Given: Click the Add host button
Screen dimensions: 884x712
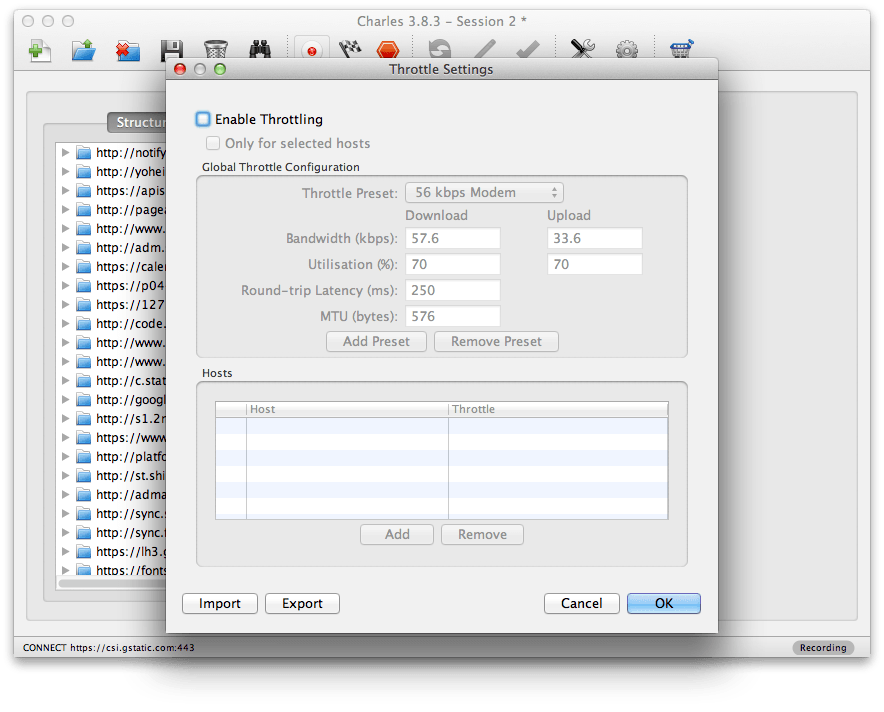Looking at the screenshot, I should [397, 534].
